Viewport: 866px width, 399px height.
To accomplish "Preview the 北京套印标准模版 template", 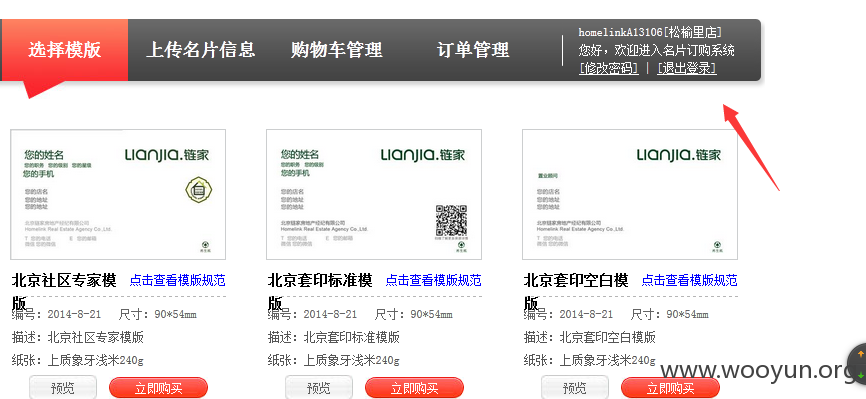I will point(319,388).
